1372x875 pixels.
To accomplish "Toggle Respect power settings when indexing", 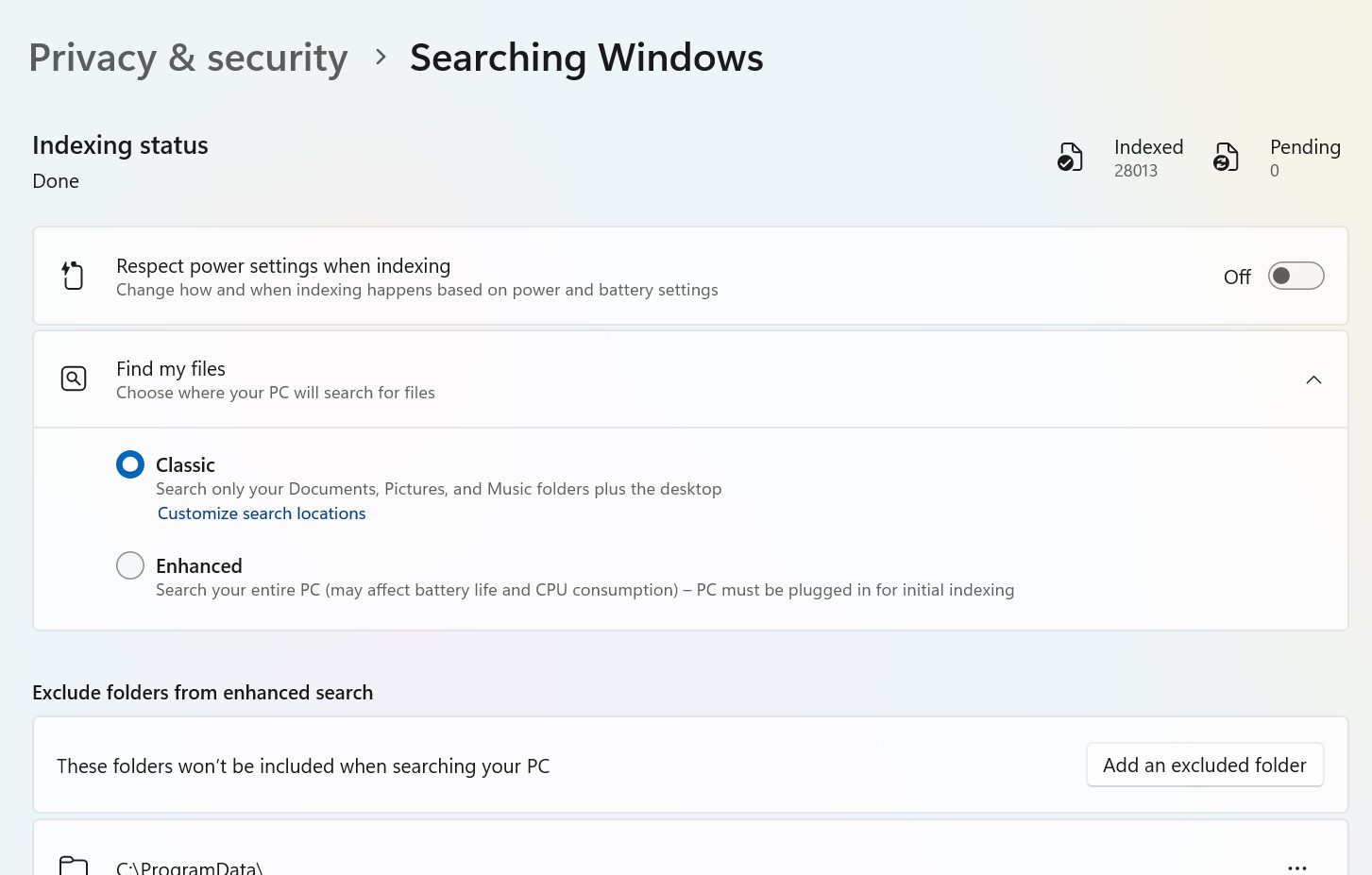I will (1296, 277).
